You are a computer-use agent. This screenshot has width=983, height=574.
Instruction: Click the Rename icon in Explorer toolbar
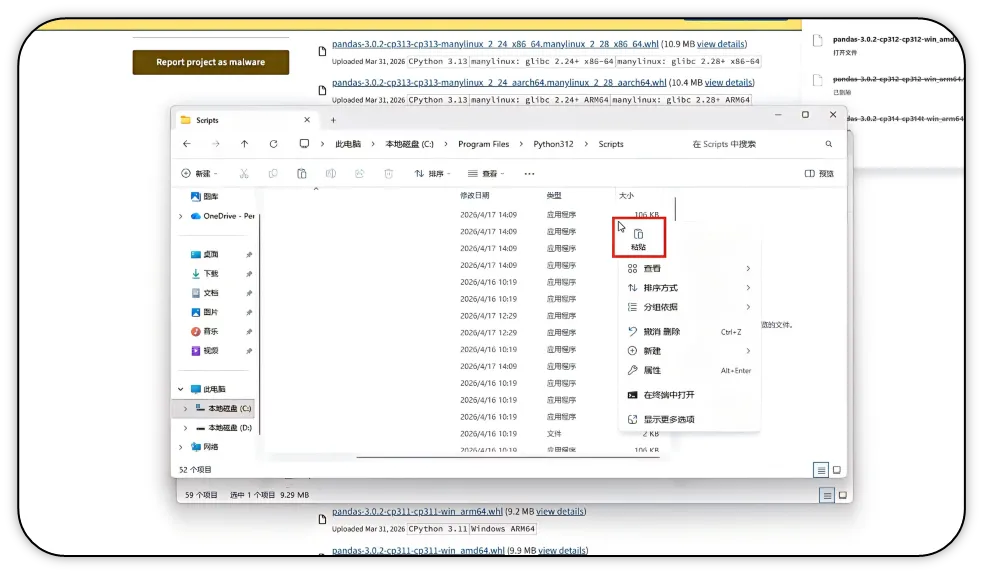pos(330,174)
